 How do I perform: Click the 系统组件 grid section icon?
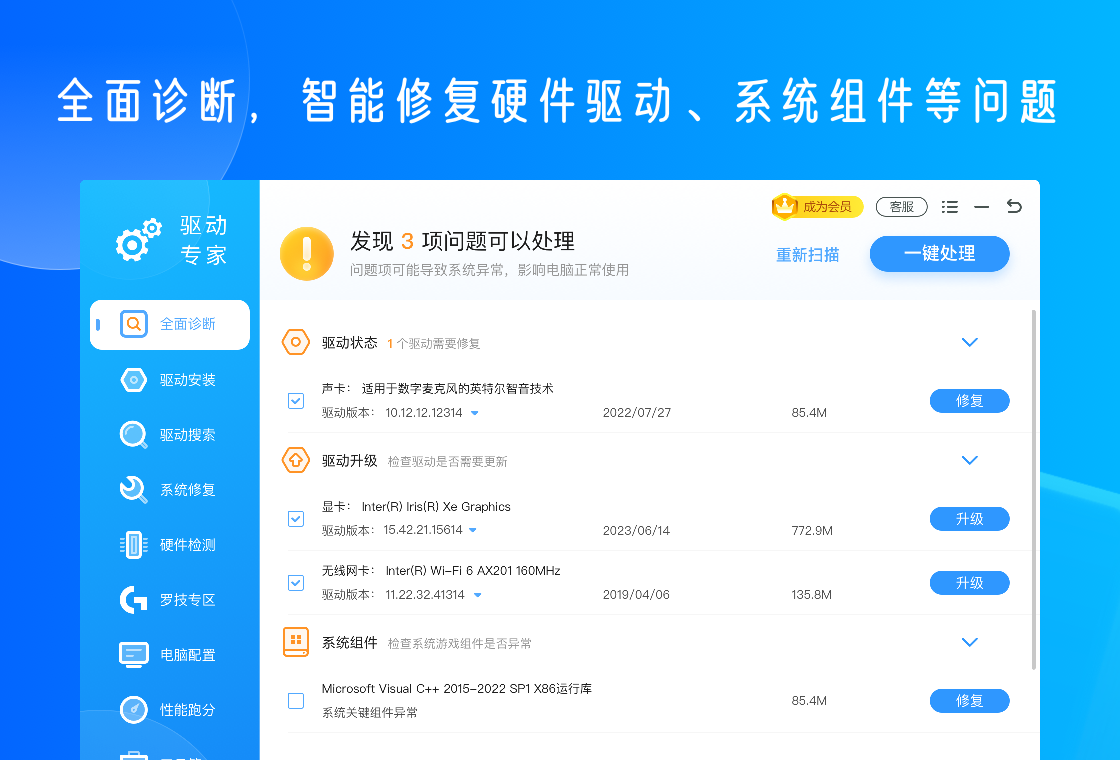click(296, 642)
